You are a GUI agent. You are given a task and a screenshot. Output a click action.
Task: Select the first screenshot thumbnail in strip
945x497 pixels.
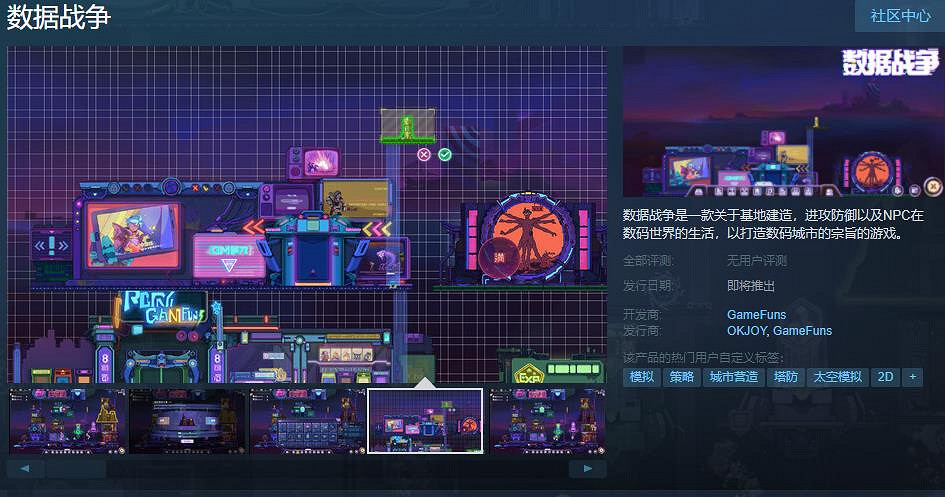tap(68, 421)
